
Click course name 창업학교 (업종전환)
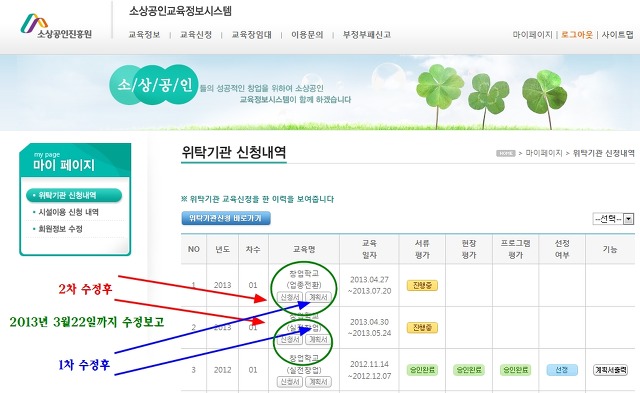point(304,279)
